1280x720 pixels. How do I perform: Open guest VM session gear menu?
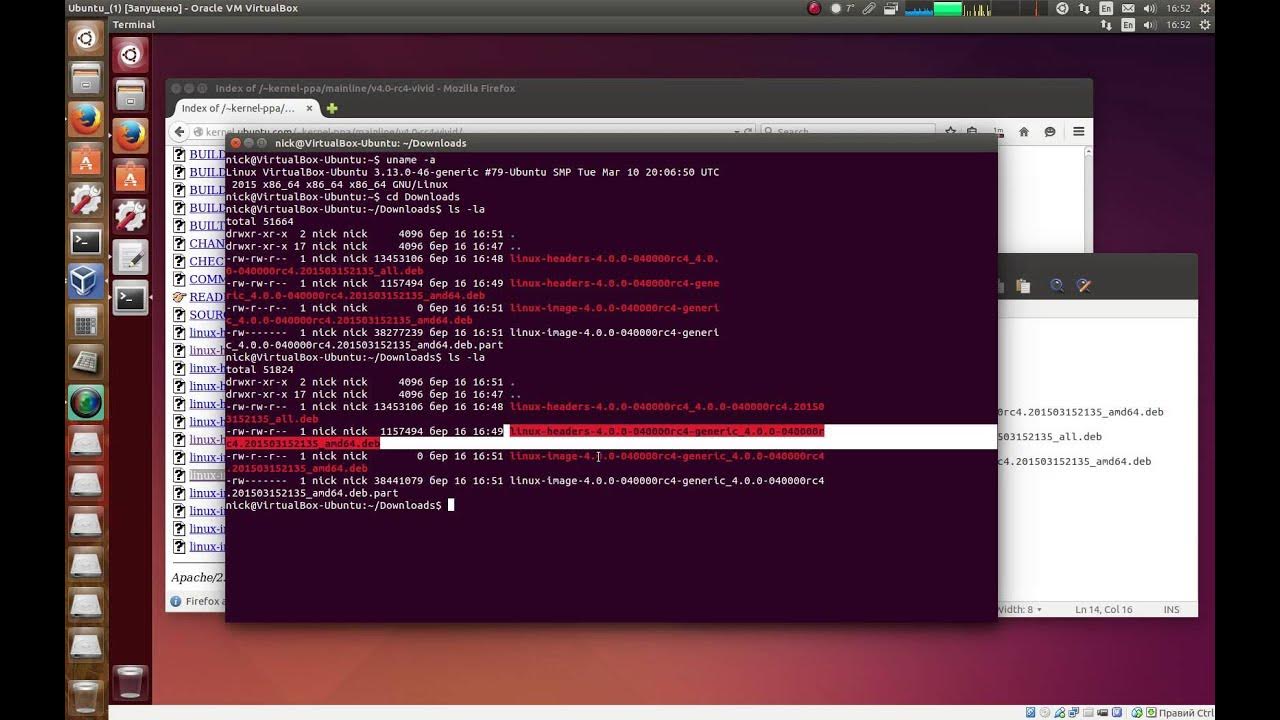tap(1205, 25)
